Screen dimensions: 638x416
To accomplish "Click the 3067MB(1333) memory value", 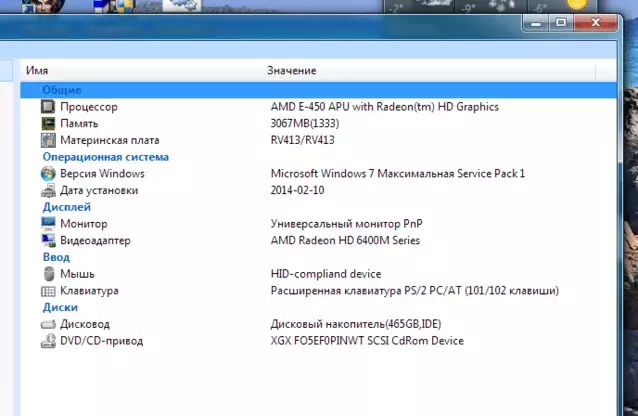I will [x=305, y=123].
